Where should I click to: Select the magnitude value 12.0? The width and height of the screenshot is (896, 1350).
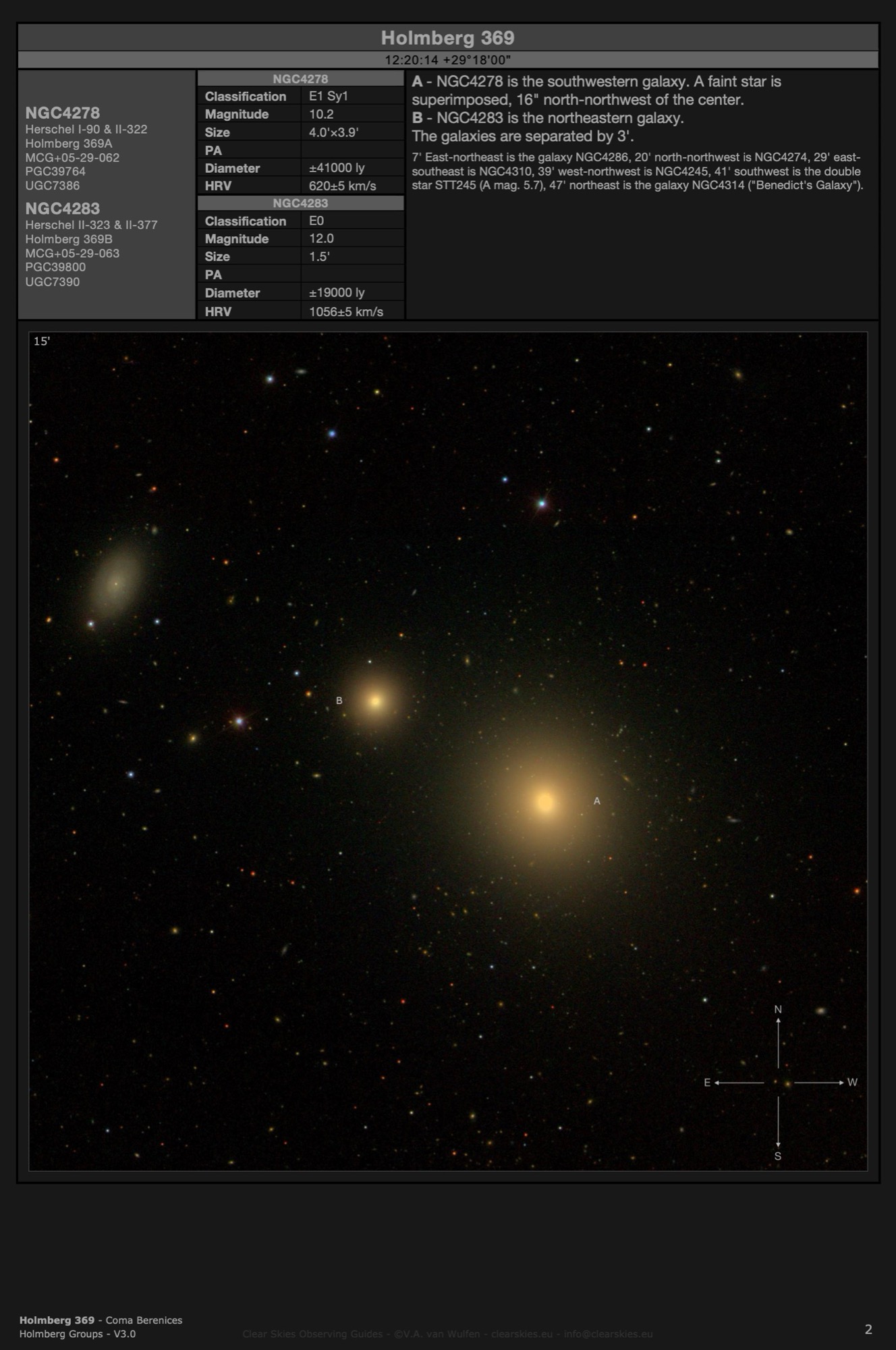coord(321,238)
